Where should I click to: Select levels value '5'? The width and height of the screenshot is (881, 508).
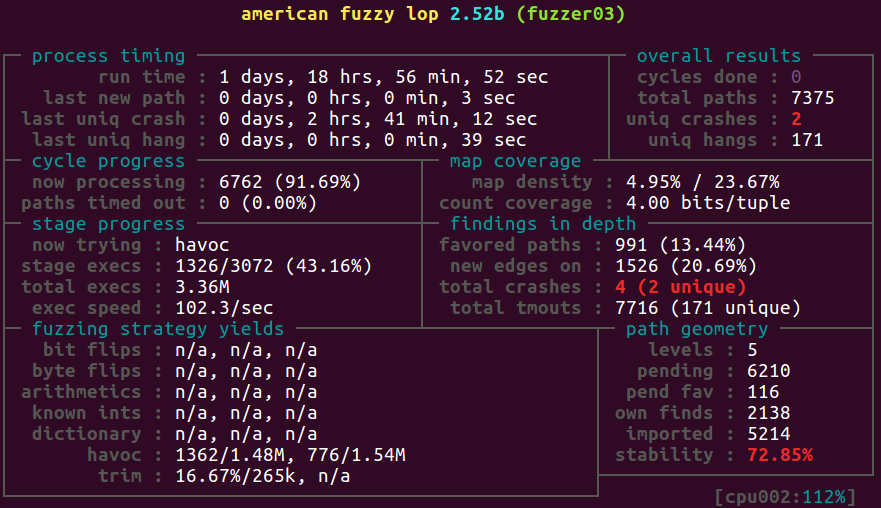pyautogui.click(x=752, y=350)
